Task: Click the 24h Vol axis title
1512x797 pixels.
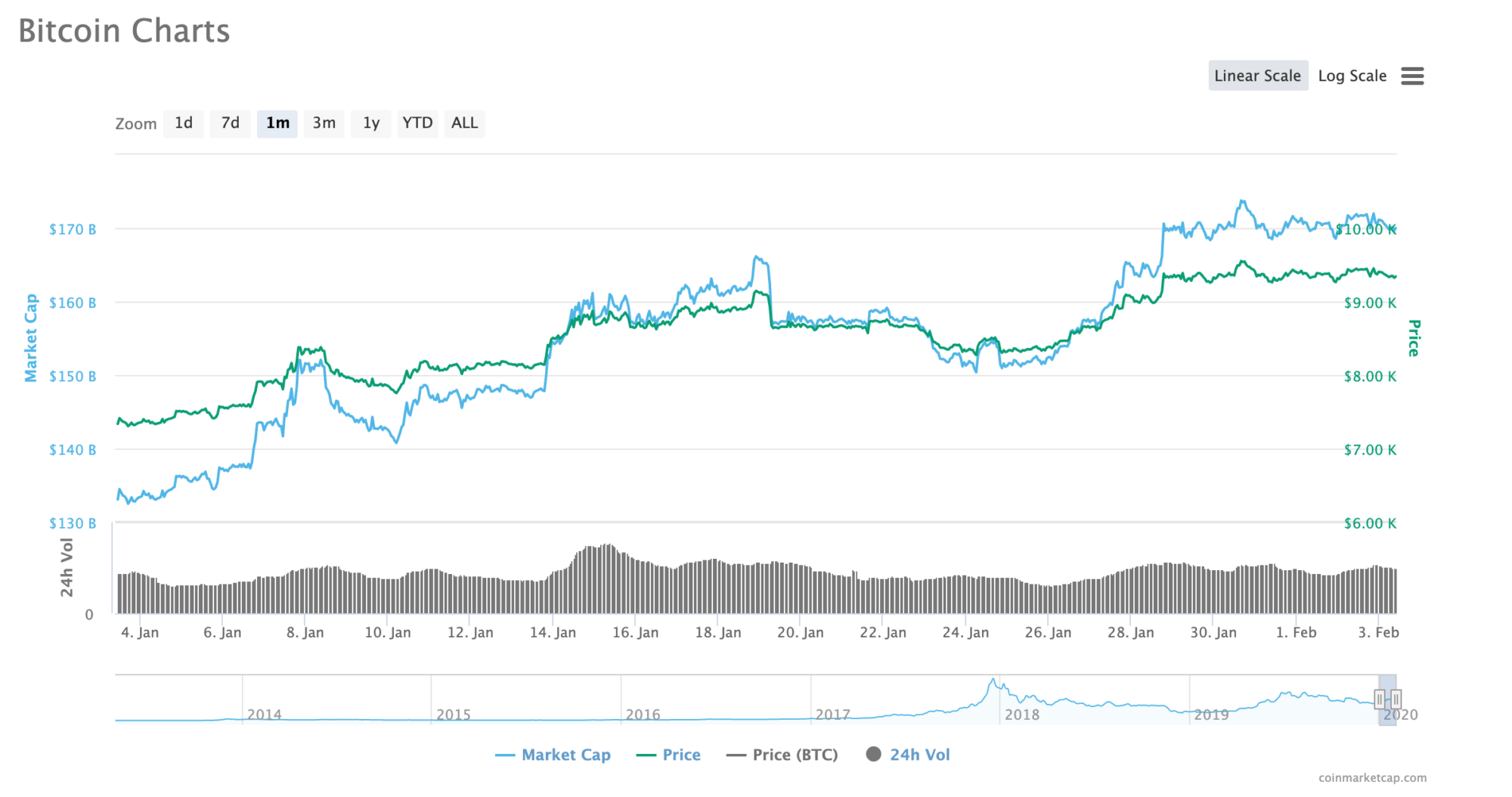Action: pyautogui.click(x=67, y=567)
